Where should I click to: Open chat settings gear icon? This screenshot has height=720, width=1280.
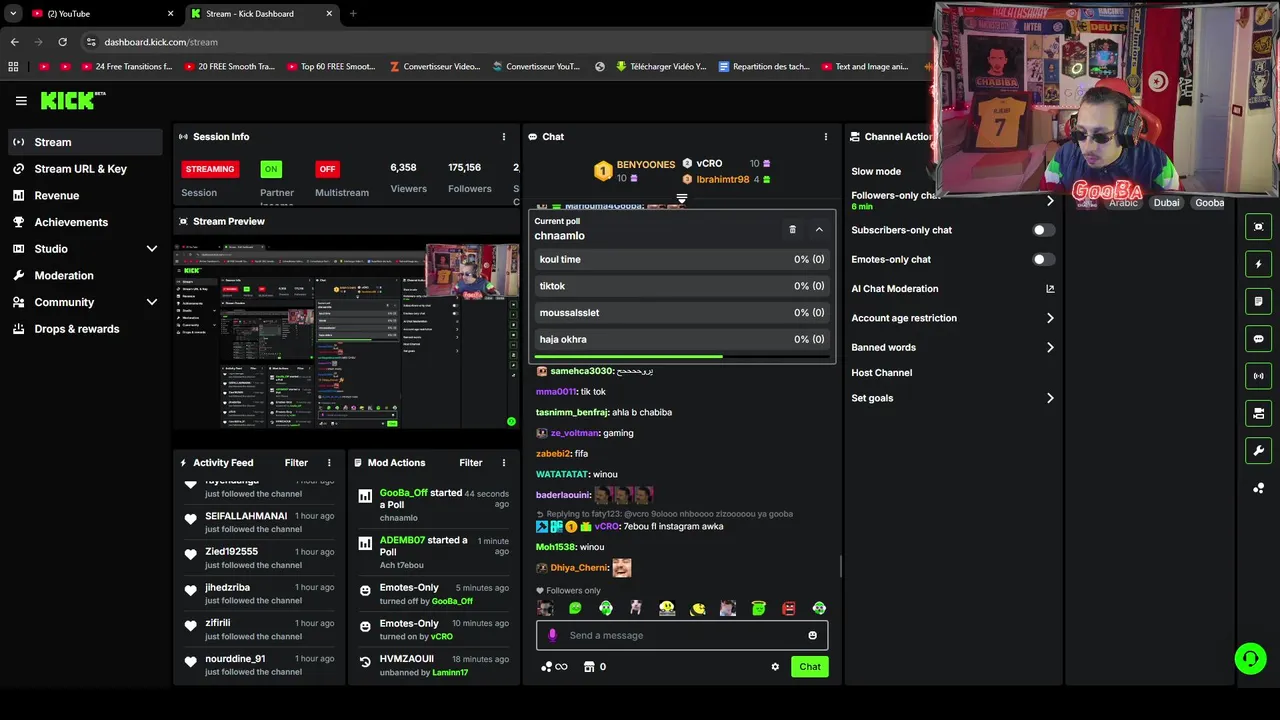(x=775, y=667)
